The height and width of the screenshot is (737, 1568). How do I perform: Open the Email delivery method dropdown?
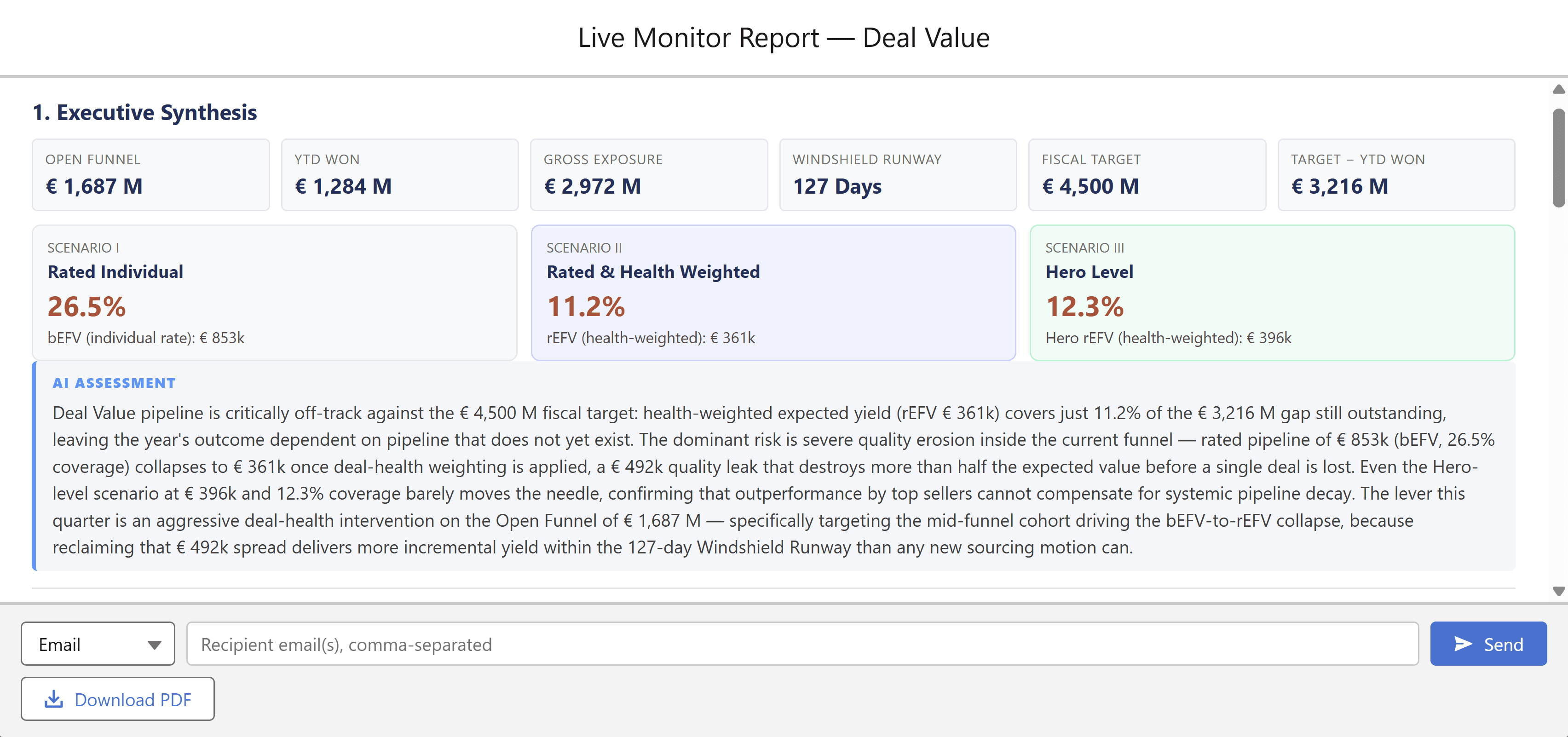[x=98, y=644]
